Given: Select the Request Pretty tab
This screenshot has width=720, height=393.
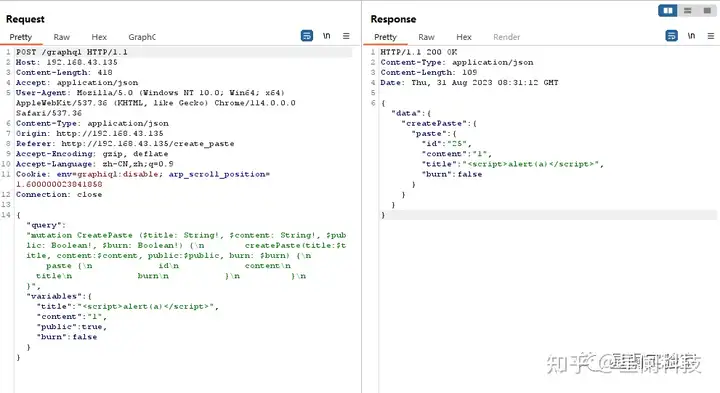Looking at the screenshot, I should (21, 37).
